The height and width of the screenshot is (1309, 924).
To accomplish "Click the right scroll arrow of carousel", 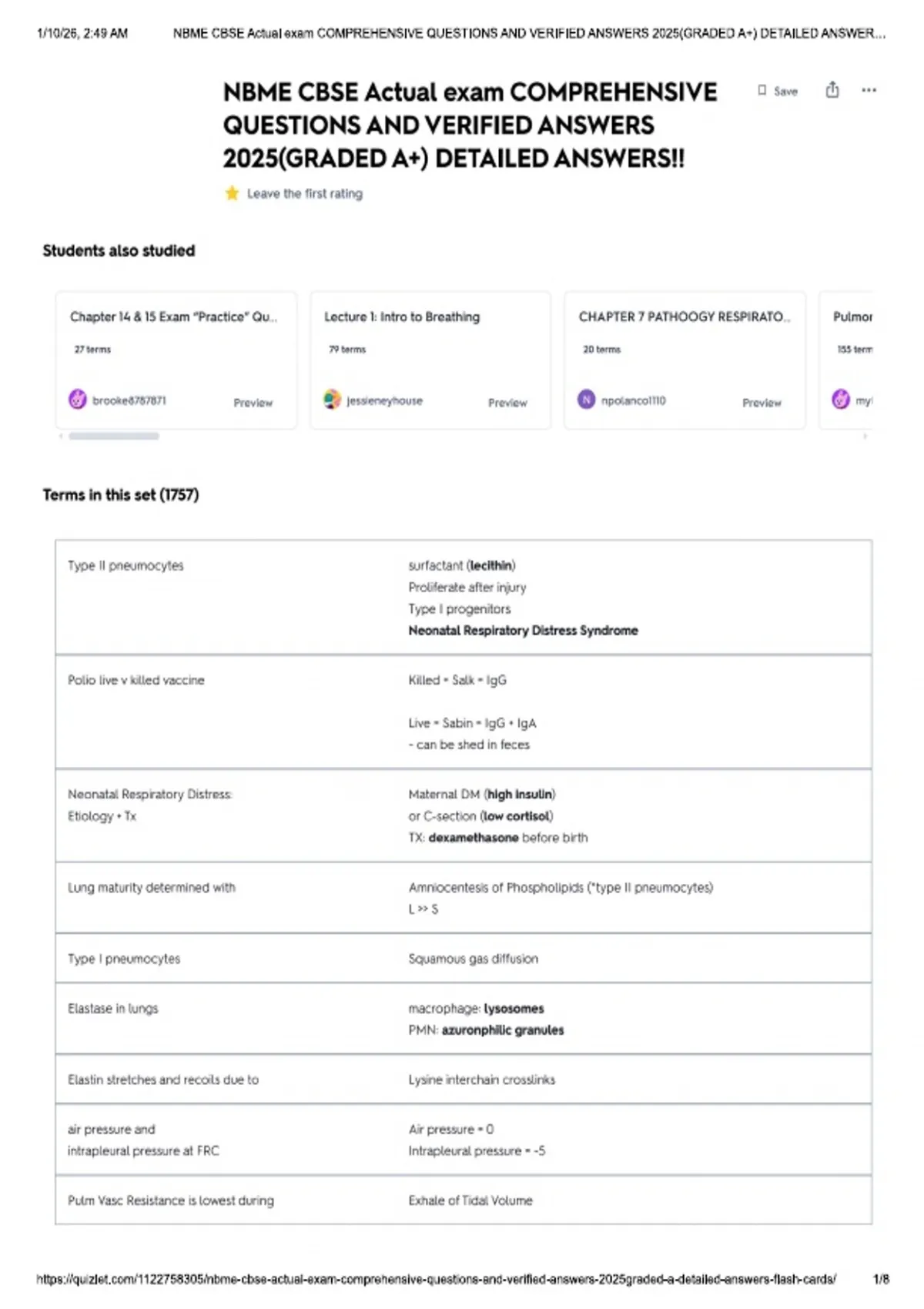I will click(x=865, y=436).
